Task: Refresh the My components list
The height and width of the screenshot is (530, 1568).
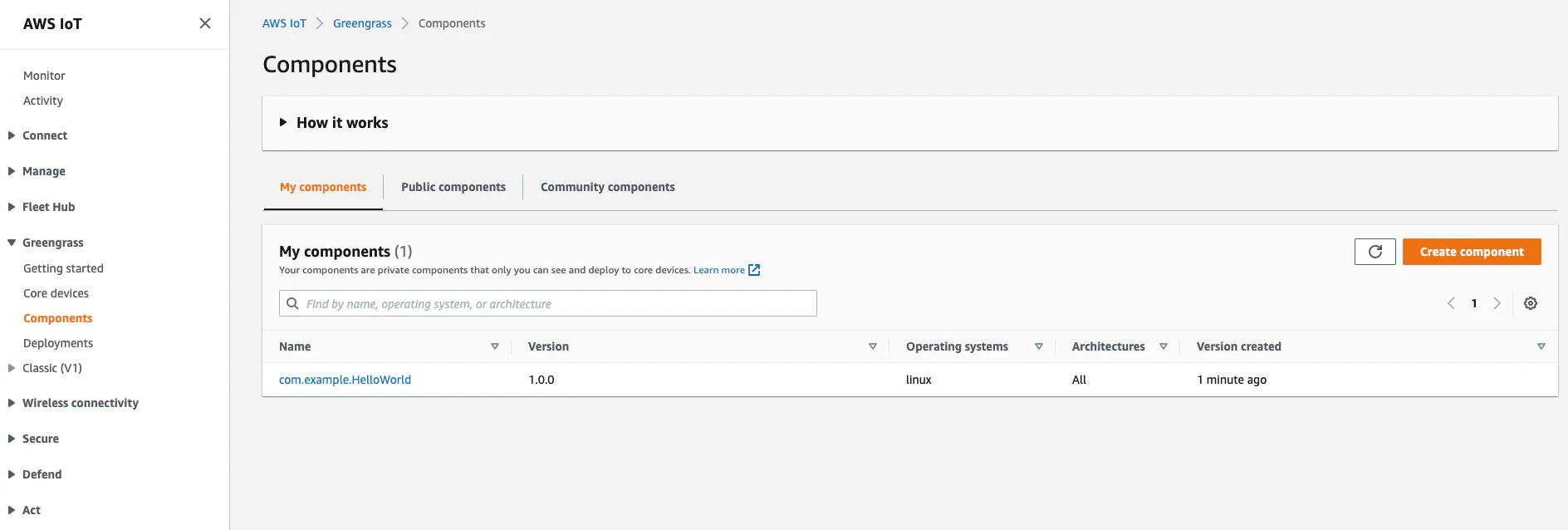Action: pyautogui.click(x=1375, y=252)
